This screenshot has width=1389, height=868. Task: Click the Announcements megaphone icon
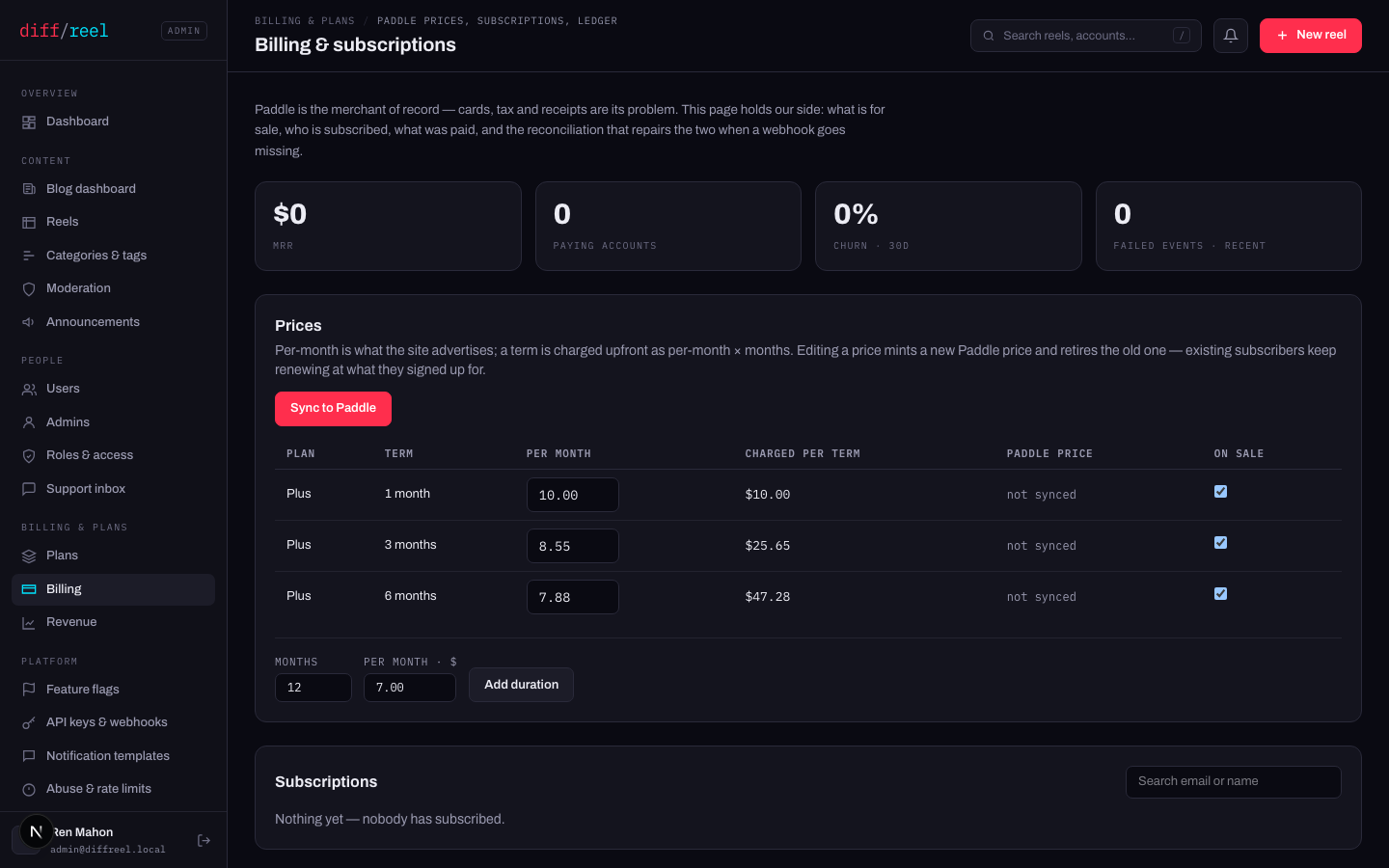click(29, 322)
